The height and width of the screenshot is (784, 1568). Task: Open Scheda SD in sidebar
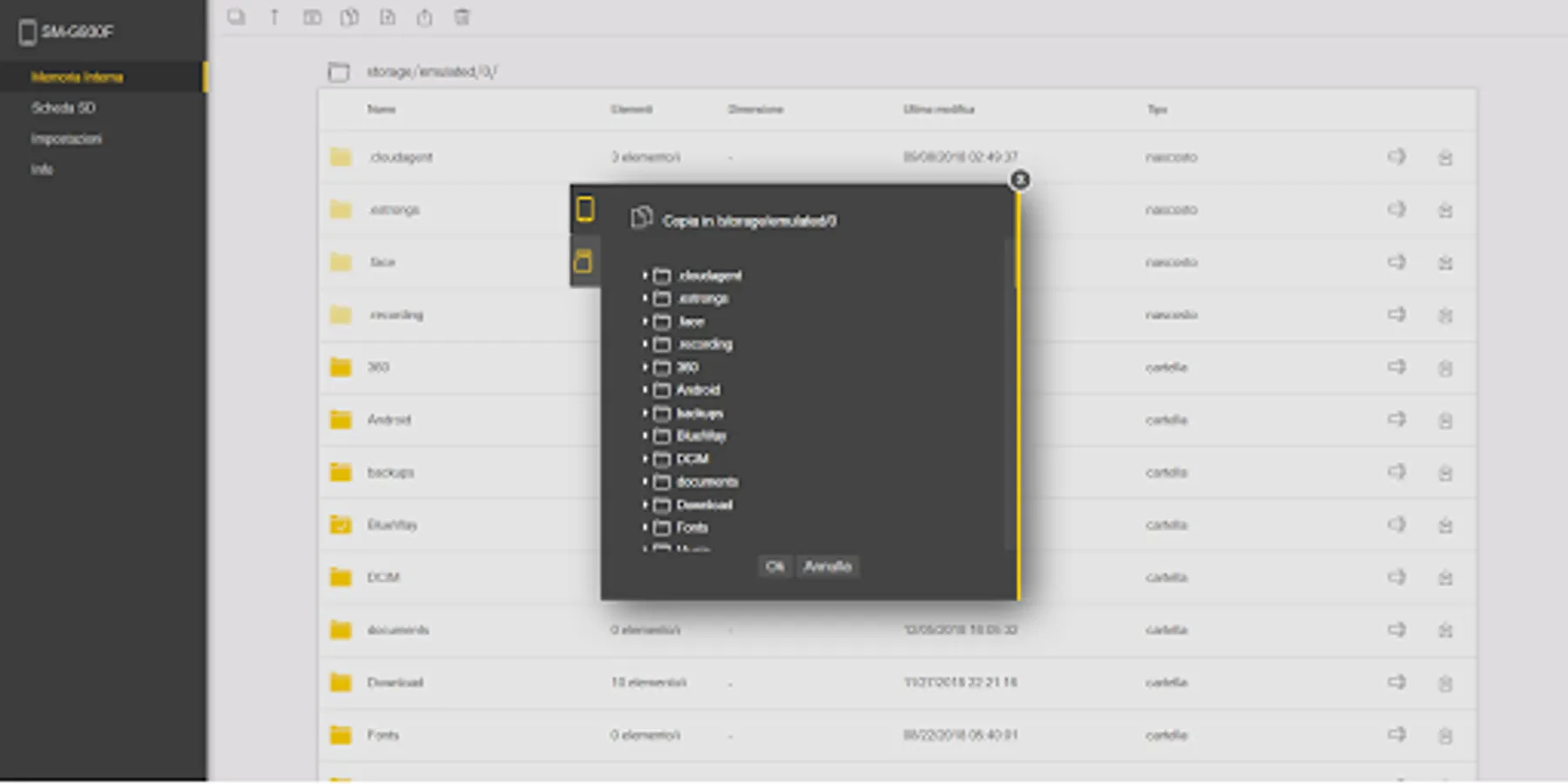64,108
